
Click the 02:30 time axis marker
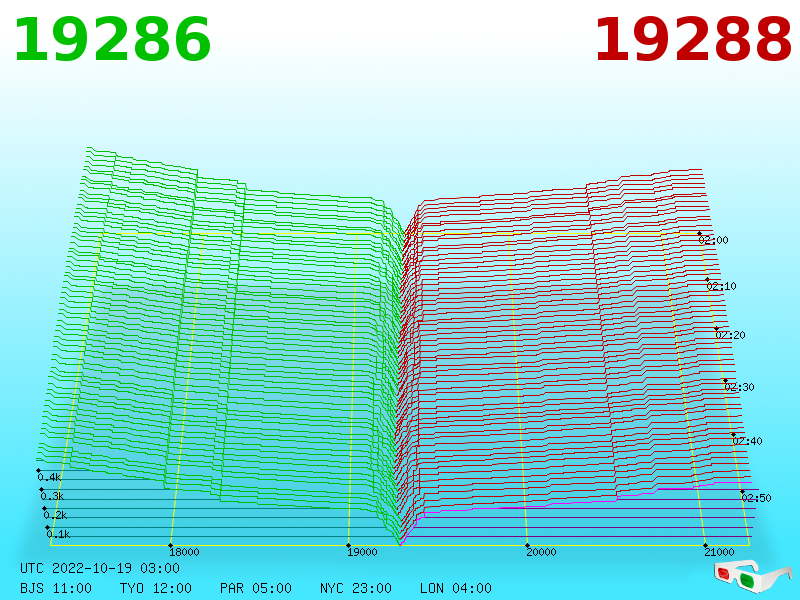(739, 387)
